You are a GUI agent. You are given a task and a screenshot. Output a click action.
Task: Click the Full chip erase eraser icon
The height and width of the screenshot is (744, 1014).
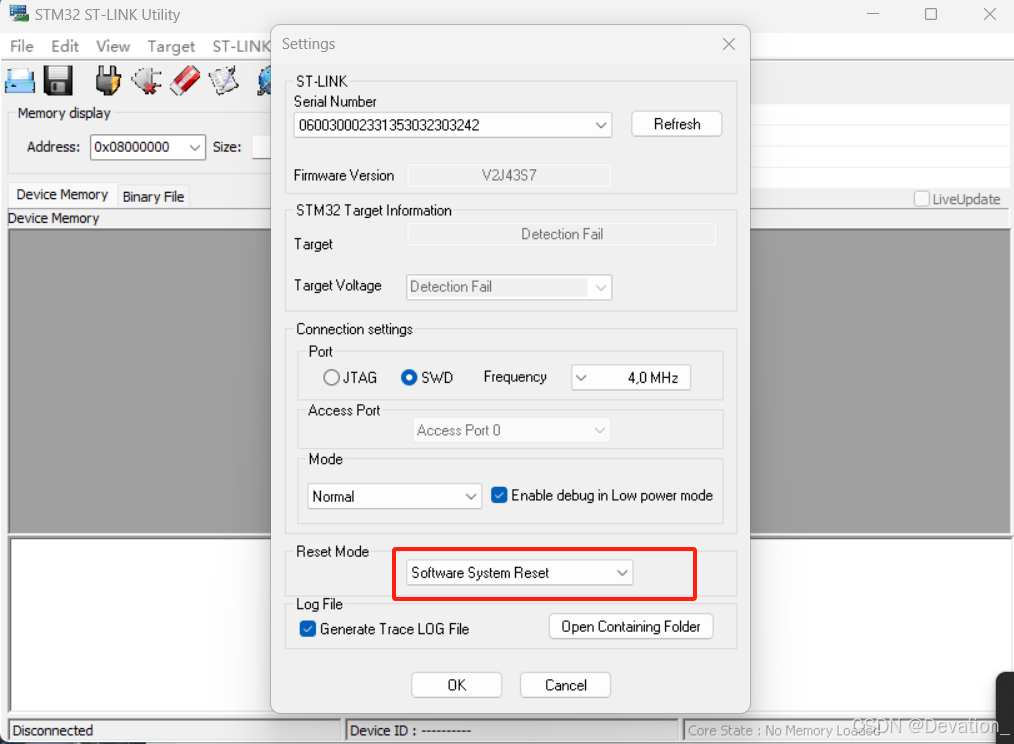[185, 81]
